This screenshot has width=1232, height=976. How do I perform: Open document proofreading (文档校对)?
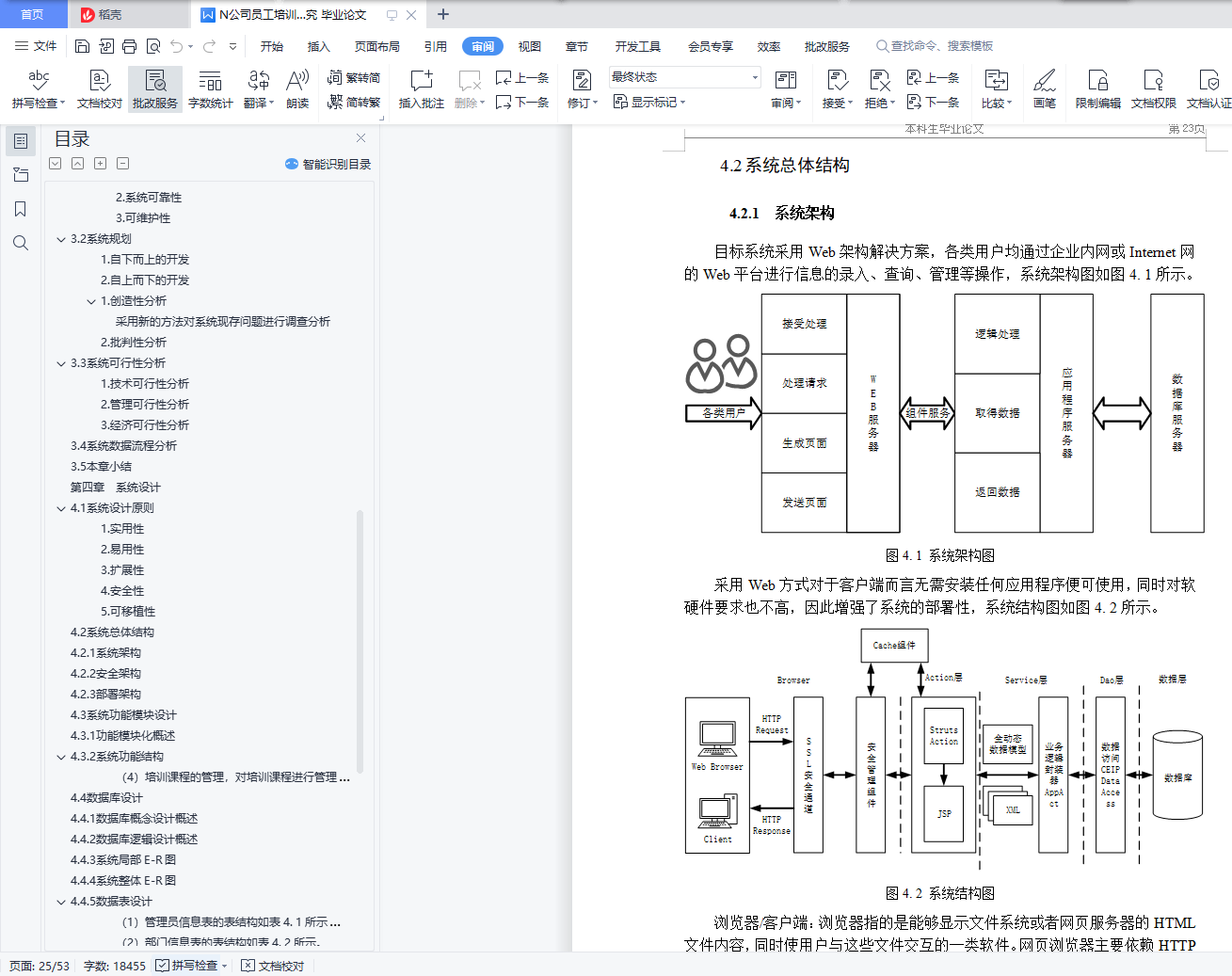(99, 89)
